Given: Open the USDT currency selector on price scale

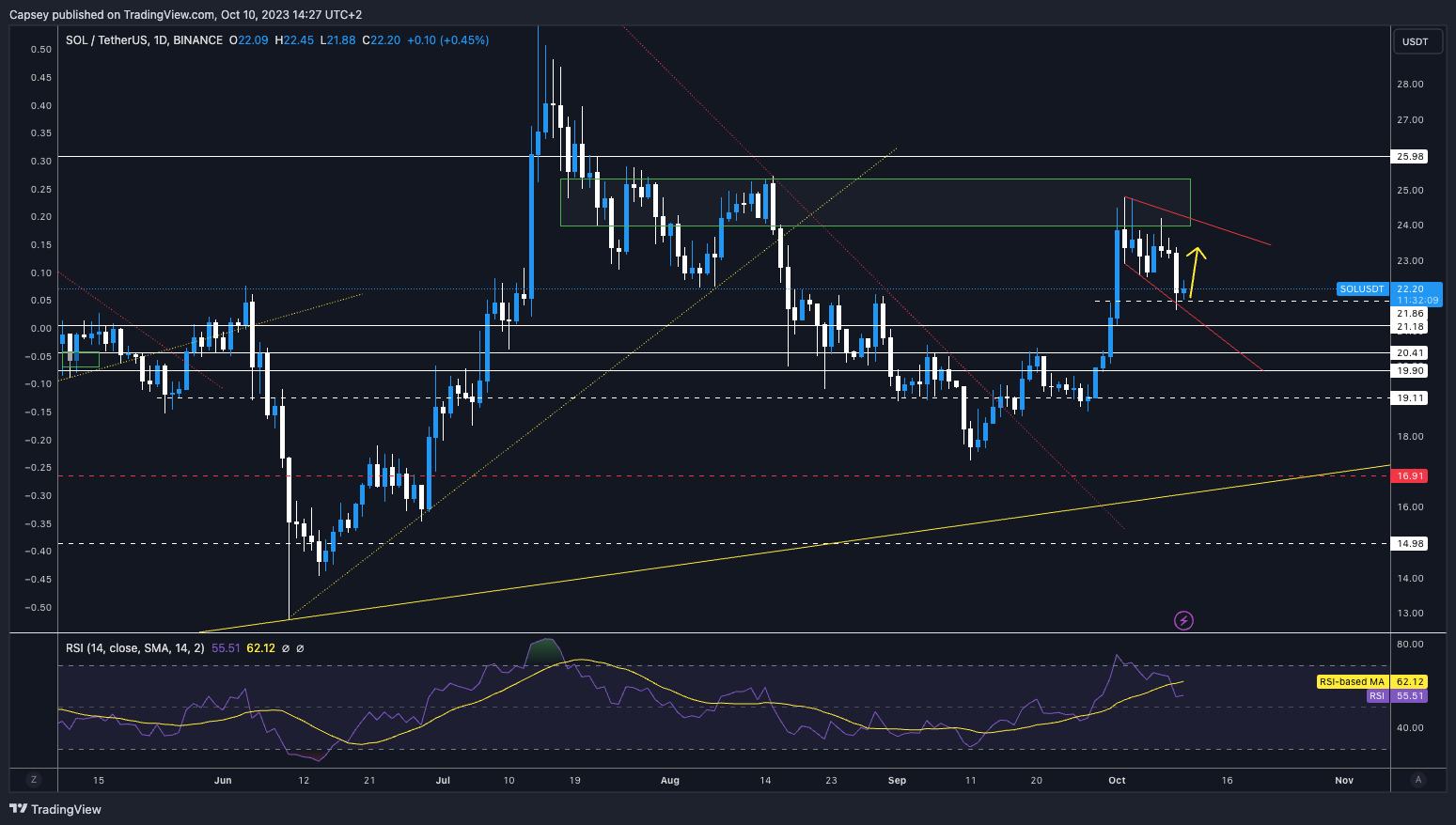Looking at the screenshot, I should [x=1417, y=41].
